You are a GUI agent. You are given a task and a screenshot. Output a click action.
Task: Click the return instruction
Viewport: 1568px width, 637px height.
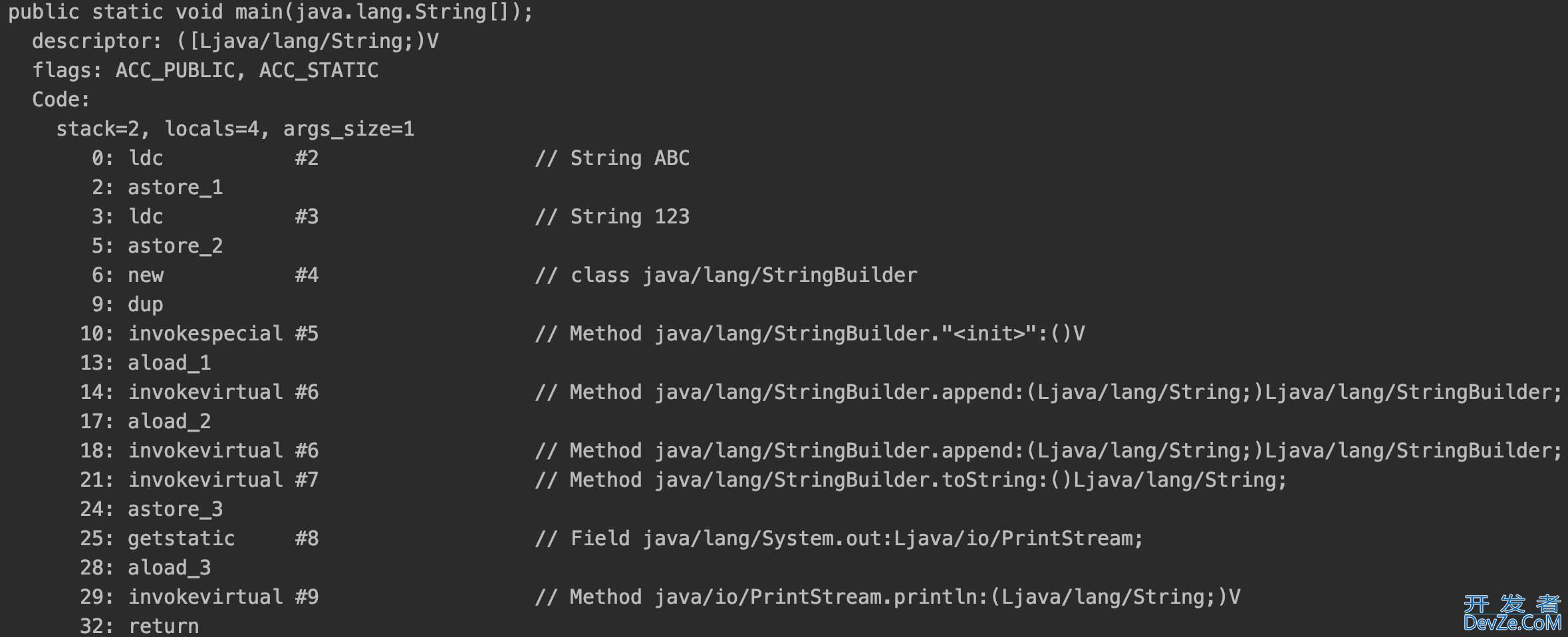[163, 626]
